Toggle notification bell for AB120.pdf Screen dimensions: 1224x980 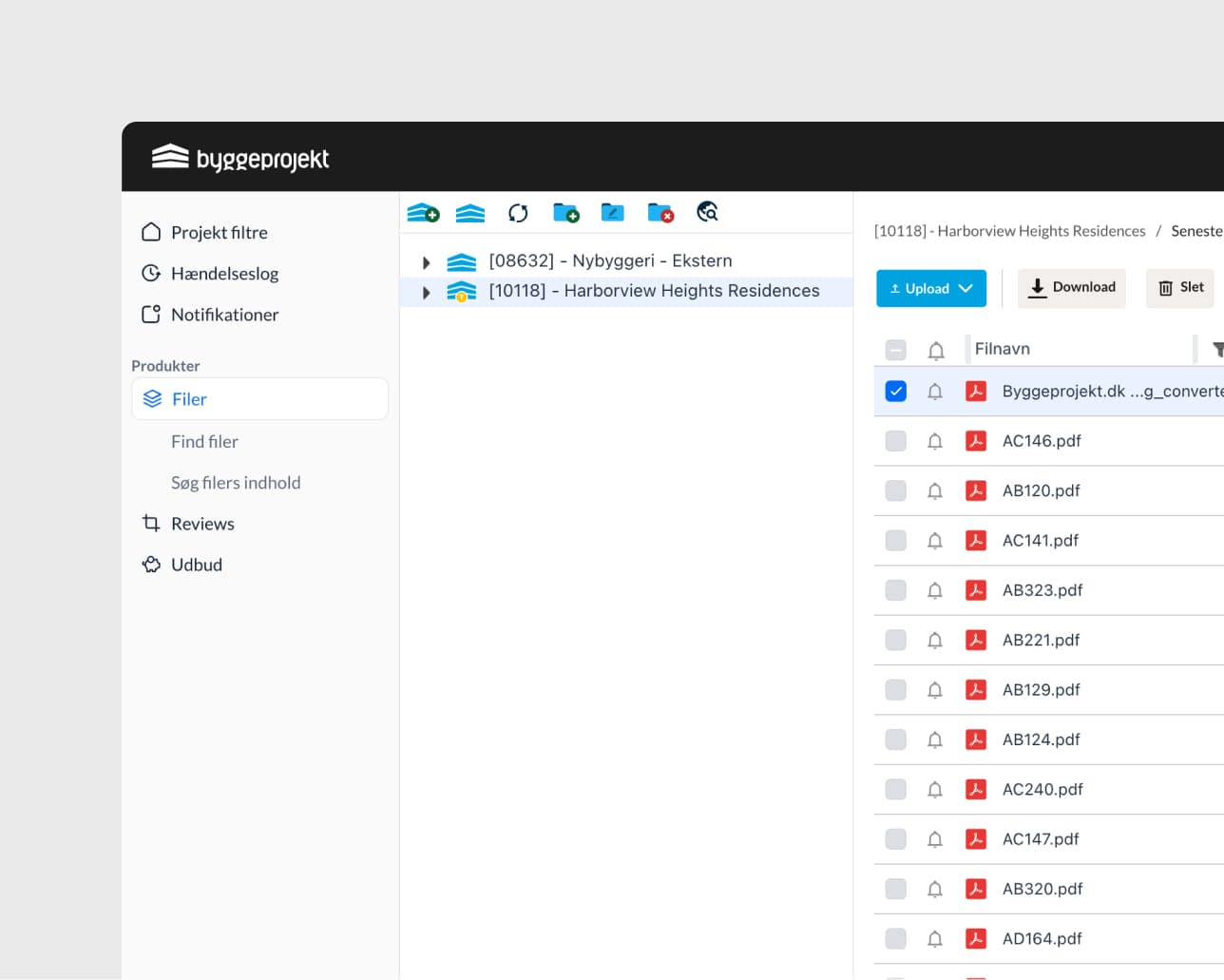click(935, 490)
